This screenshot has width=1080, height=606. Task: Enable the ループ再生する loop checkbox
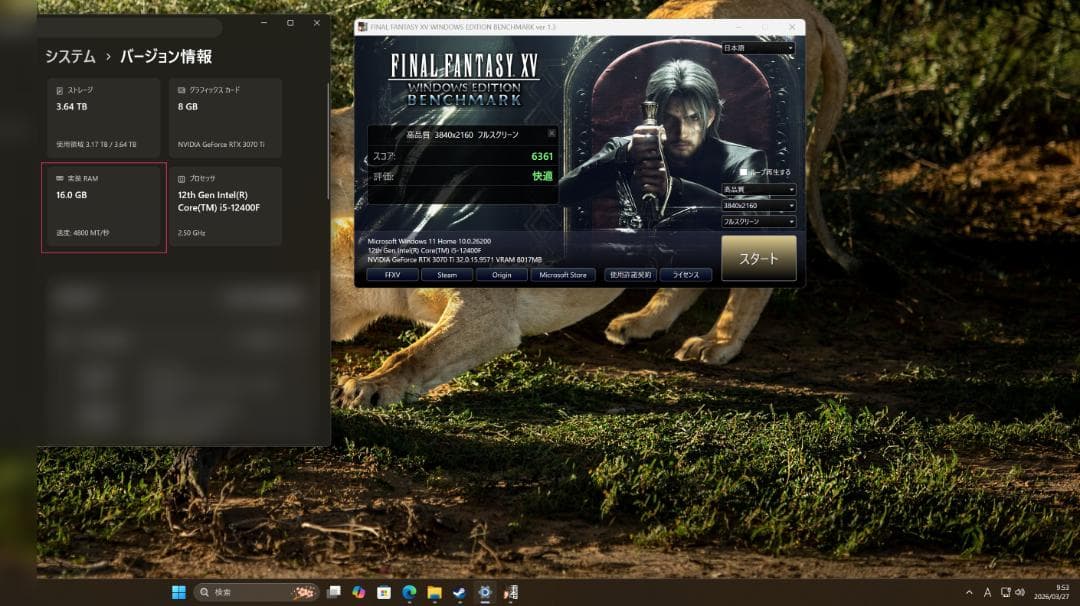(x=743, y=172)
